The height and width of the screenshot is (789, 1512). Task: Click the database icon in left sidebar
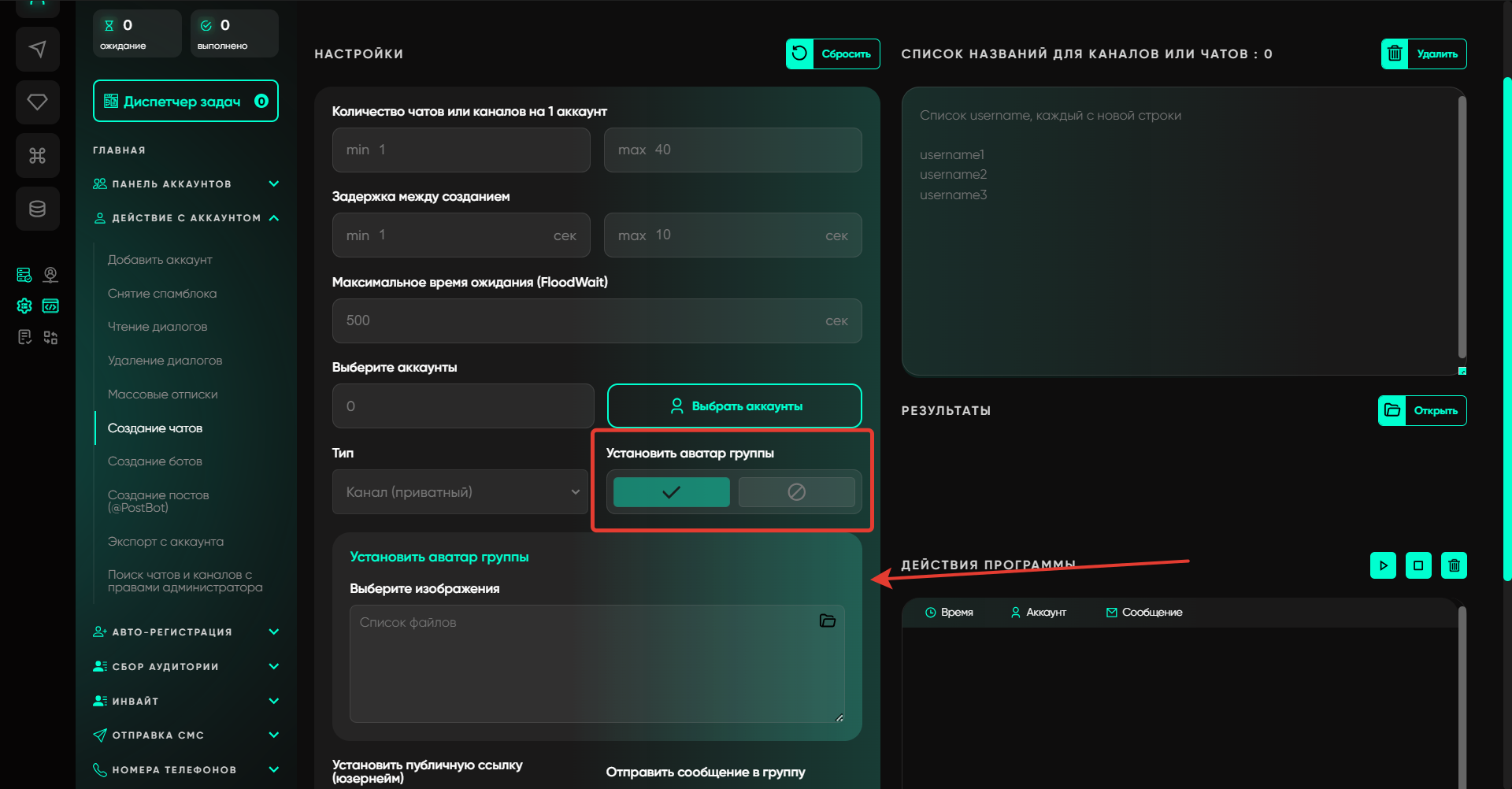tap(37, 209)
